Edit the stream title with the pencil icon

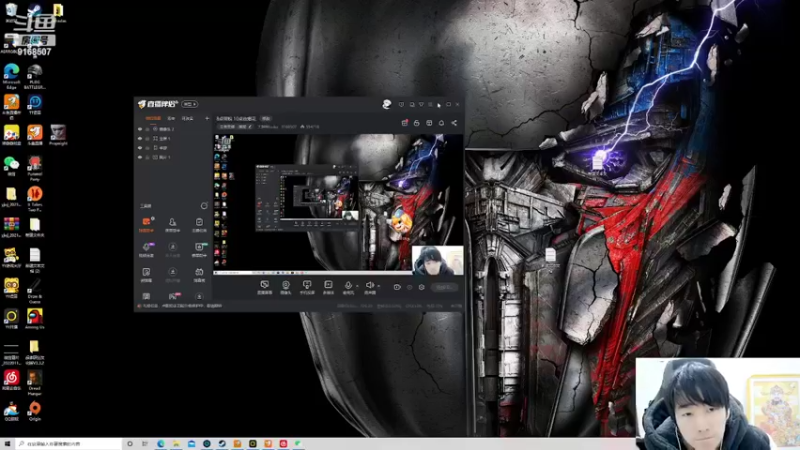click(x=250, y=127)
